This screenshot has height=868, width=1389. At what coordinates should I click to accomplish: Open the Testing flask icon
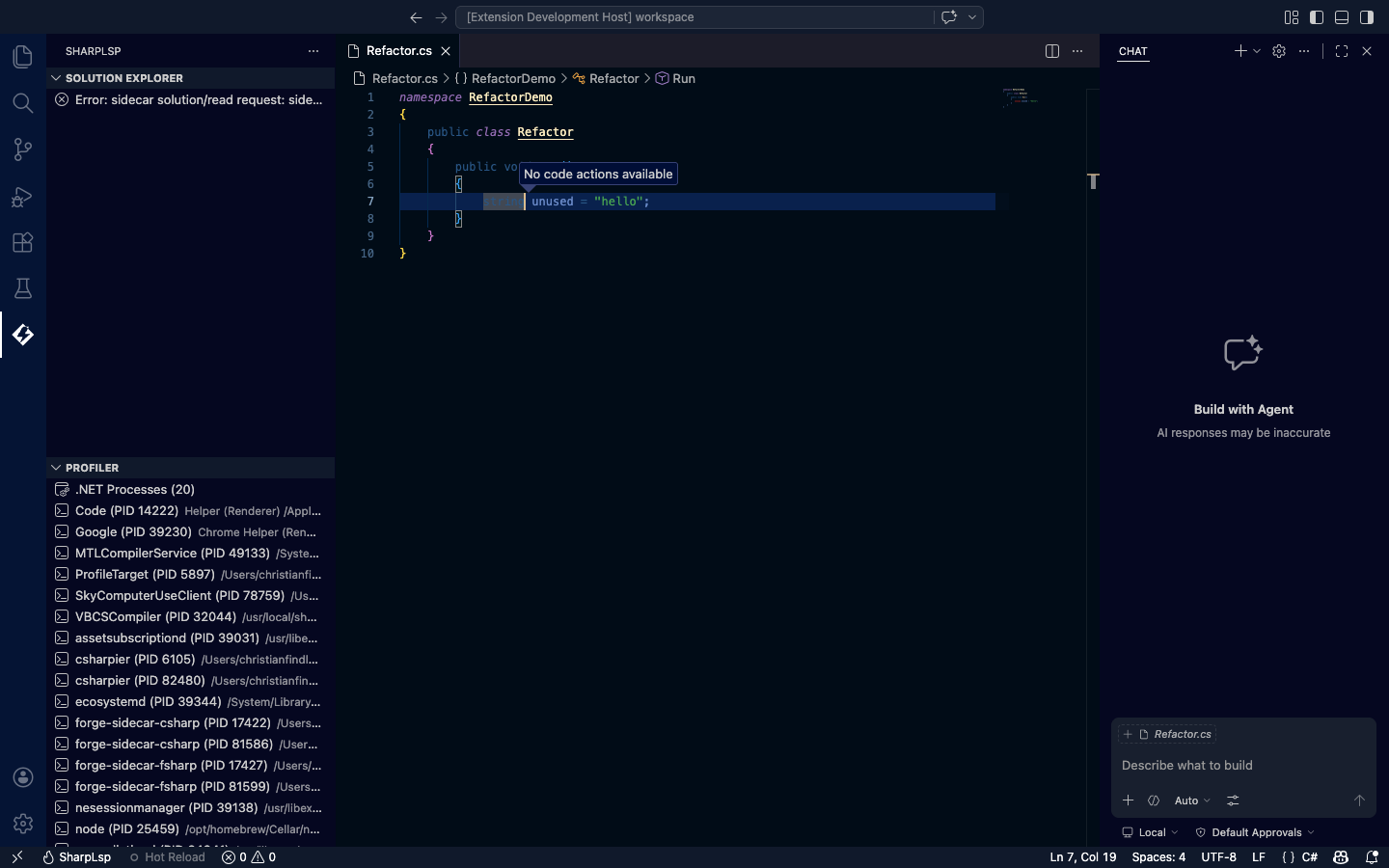point(23,288)
